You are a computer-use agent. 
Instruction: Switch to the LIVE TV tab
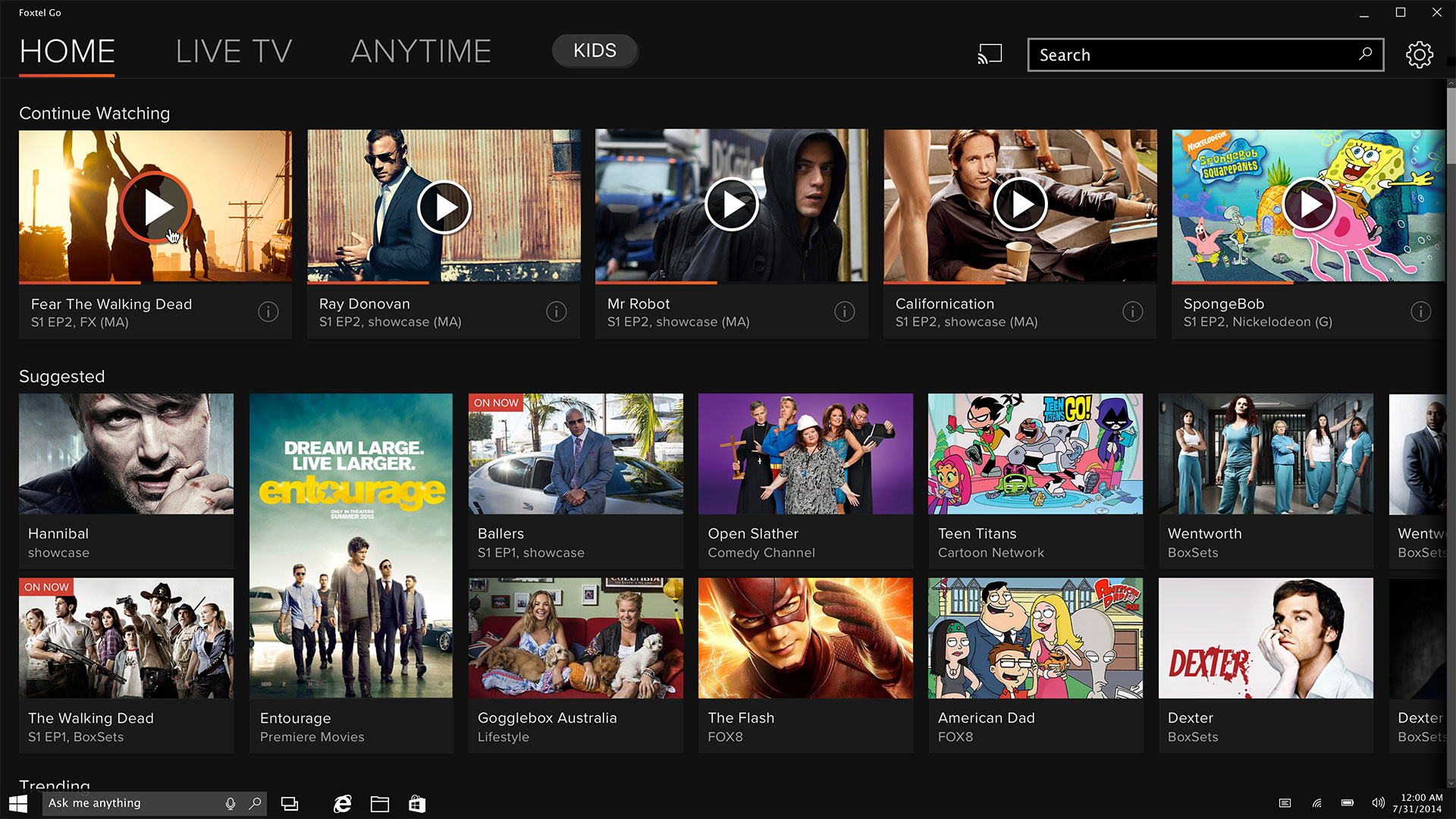click(234, 52)
